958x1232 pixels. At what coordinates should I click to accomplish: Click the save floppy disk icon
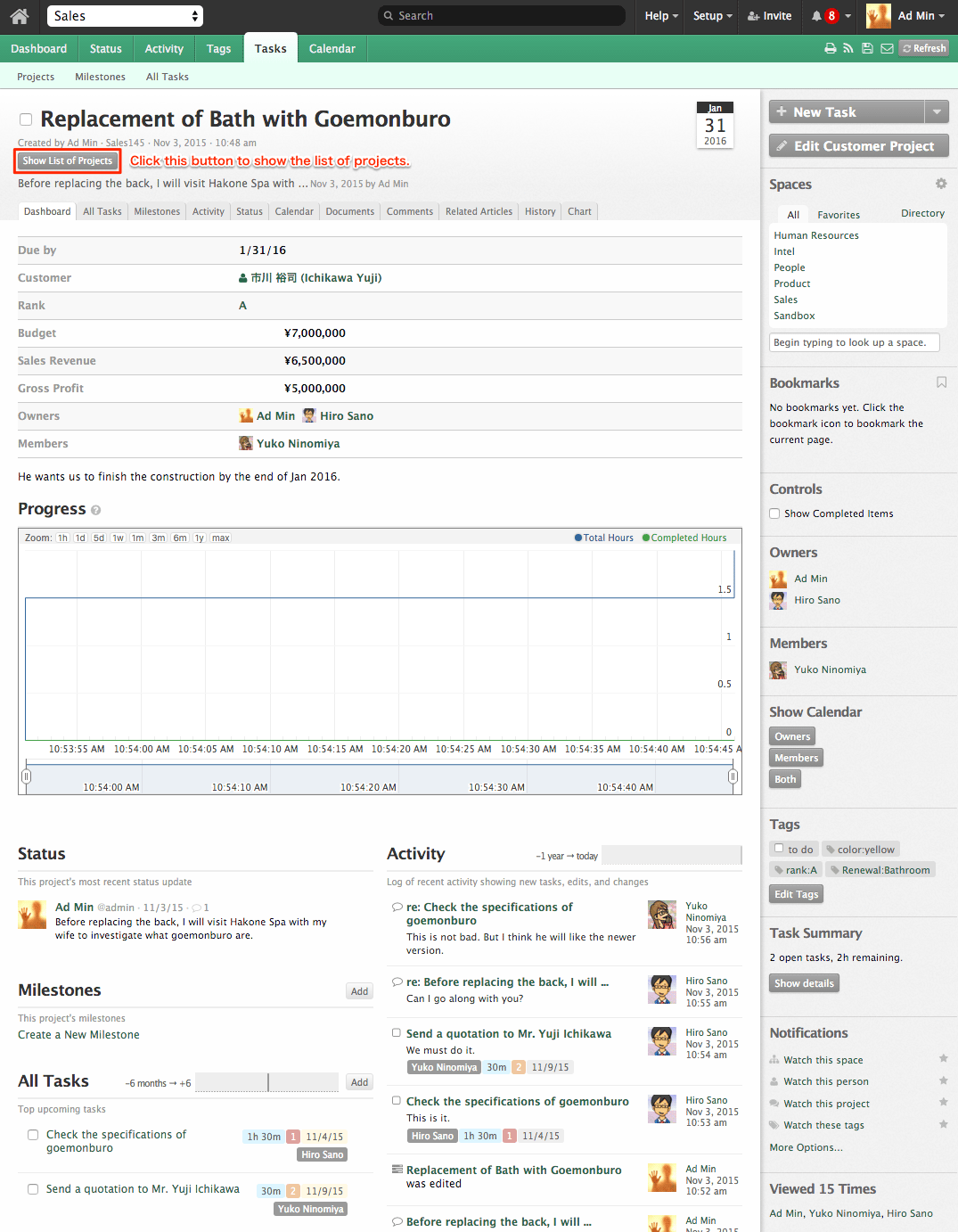click(867, 49)
